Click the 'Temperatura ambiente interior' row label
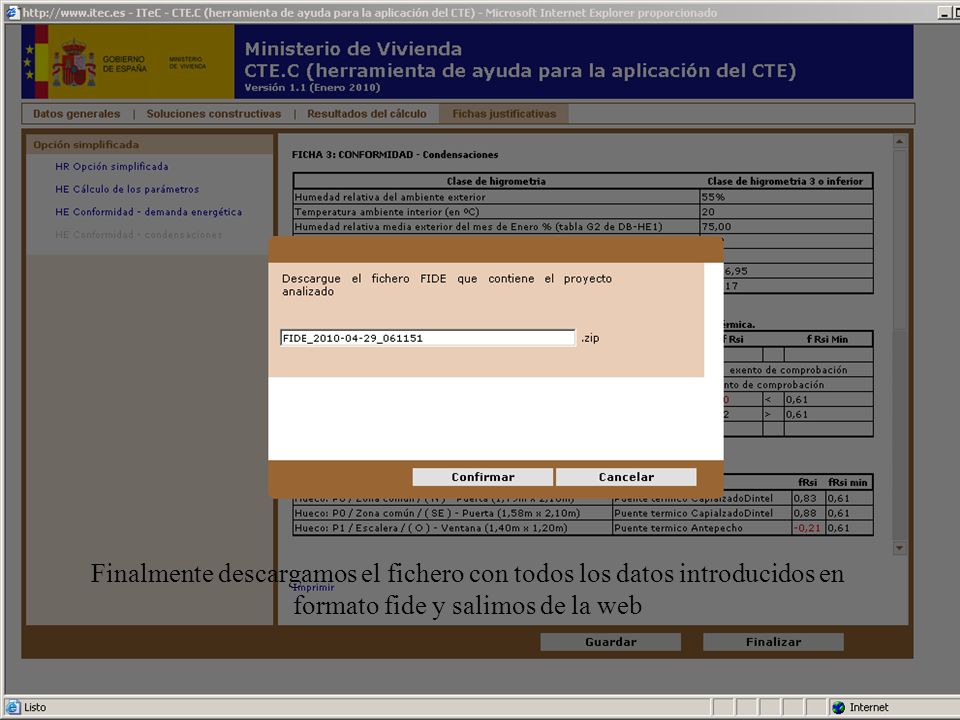 click(387, 212)
